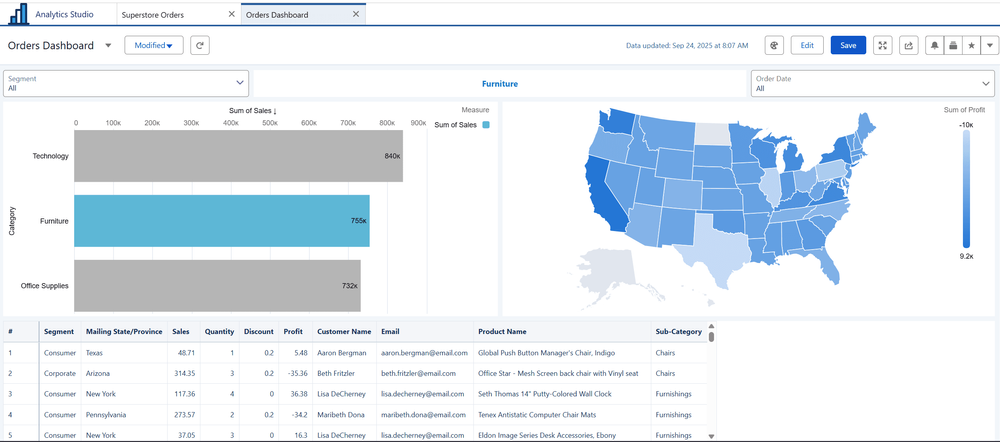Favorite the dashboard with star icon
The width and height of the screenshot is (1000, 442).
coord(971,45)
